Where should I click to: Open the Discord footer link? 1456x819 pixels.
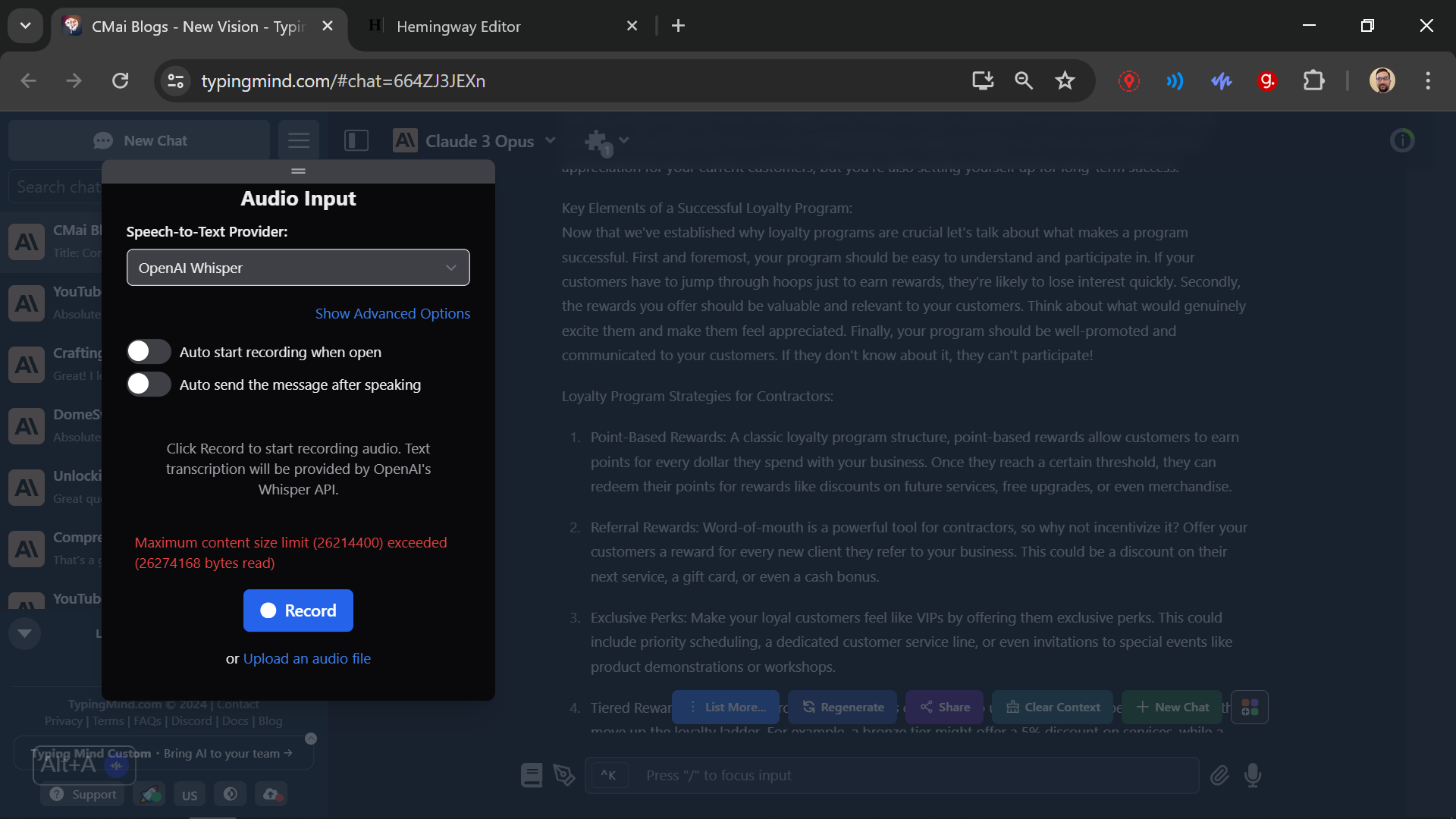pyautogui.click(x=191, y=720)
